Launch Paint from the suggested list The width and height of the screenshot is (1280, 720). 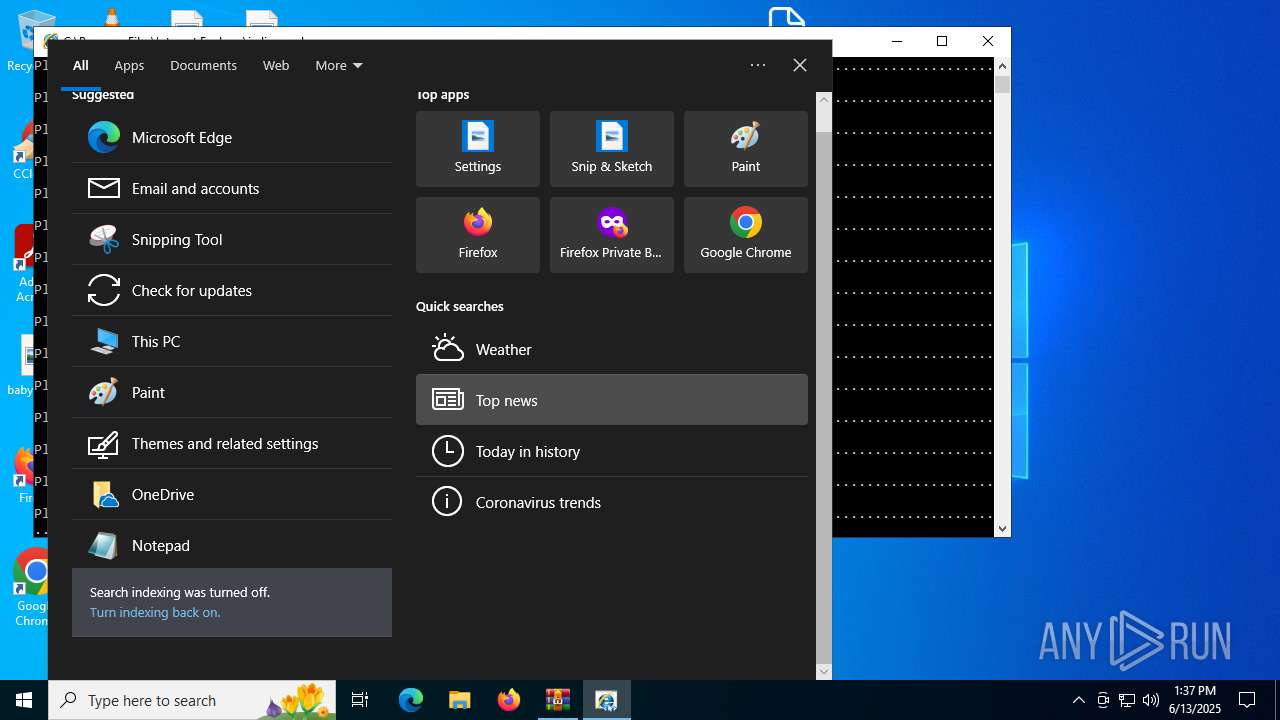click(232, 392)
